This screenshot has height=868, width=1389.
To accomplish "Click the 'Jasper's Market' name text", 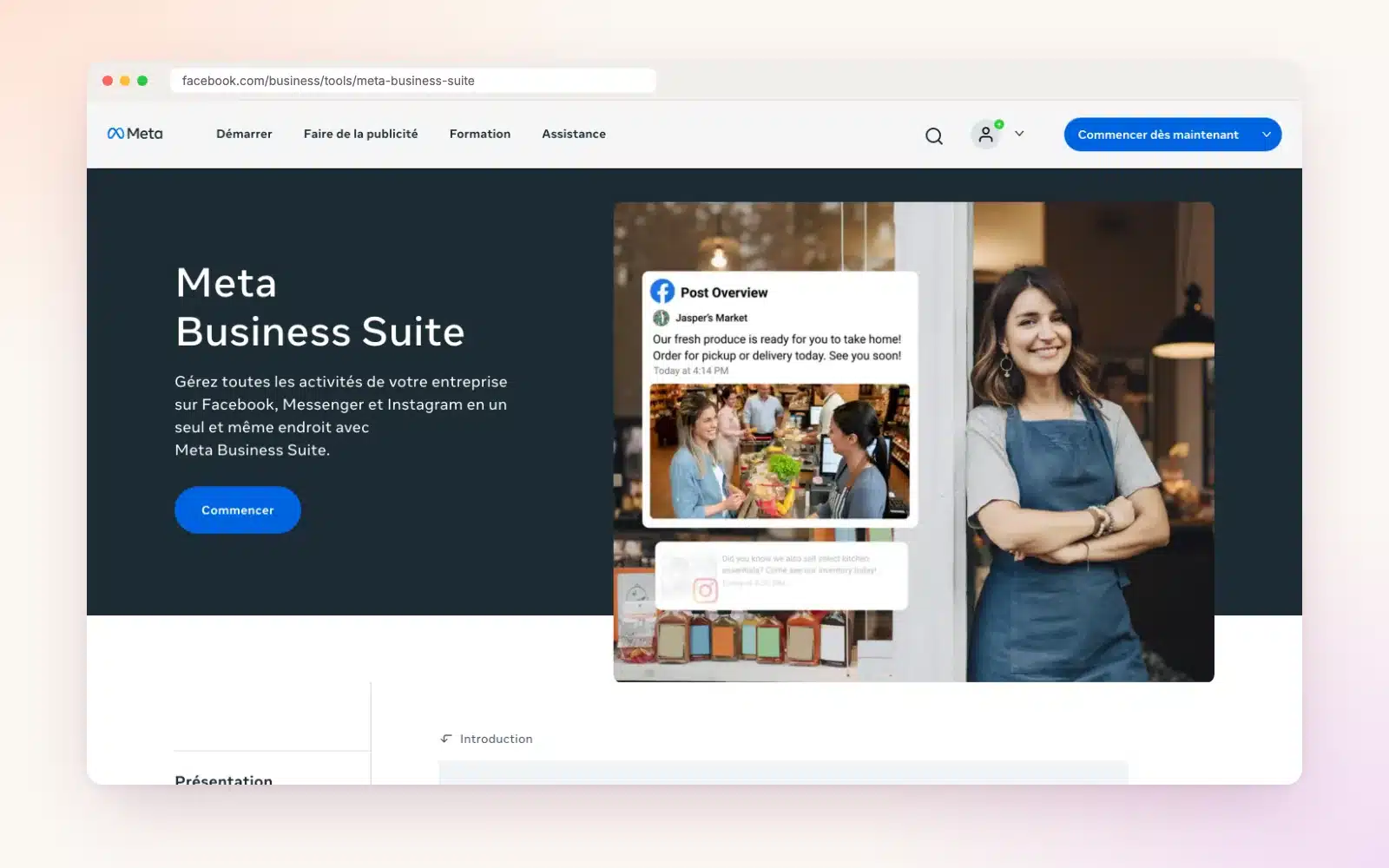I will coord(712,318).
